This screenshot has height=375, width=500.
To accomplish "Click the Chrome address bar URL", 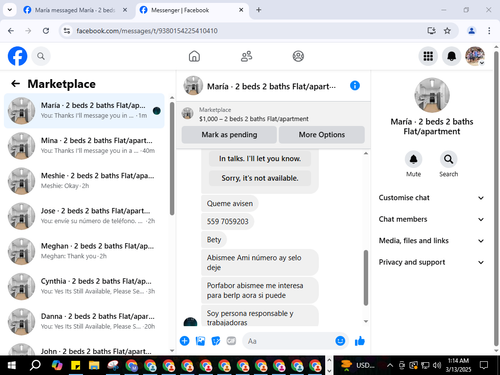I will coord(147,31).
